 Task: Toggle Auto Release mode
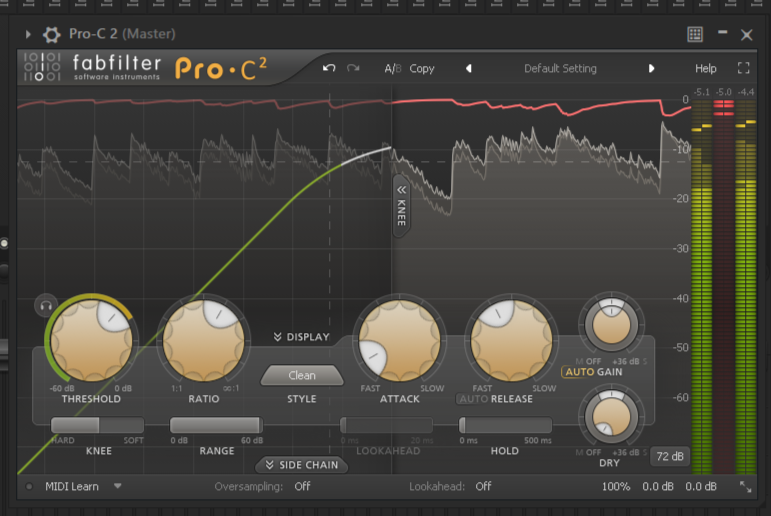[473, 399]
